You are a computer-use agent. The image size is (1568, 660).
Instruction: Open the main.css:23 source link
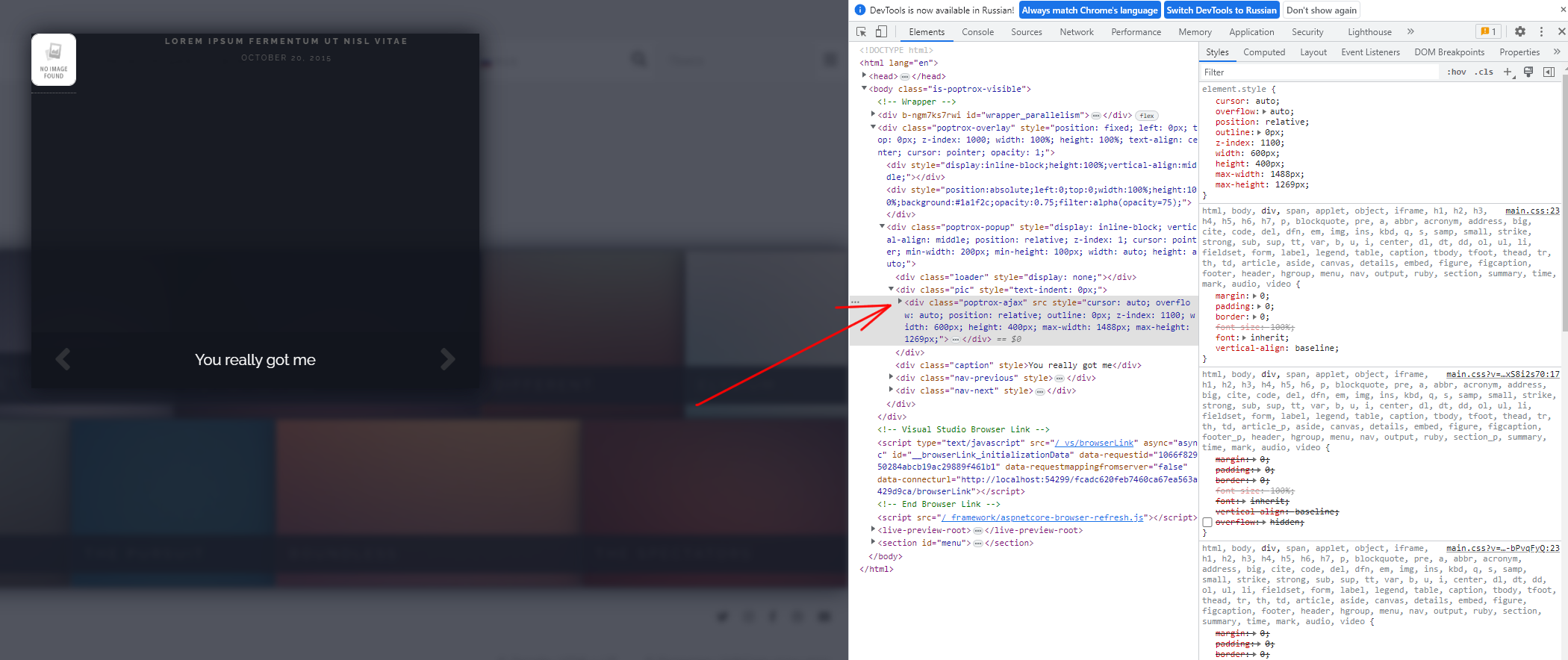[1532, 211]
